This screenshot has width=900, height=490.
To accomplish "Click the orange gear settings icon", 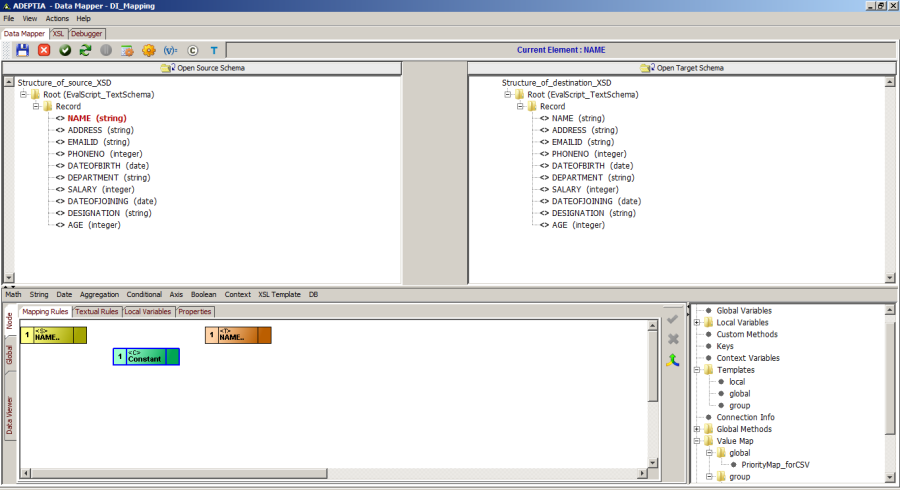I will pos(149,50).
